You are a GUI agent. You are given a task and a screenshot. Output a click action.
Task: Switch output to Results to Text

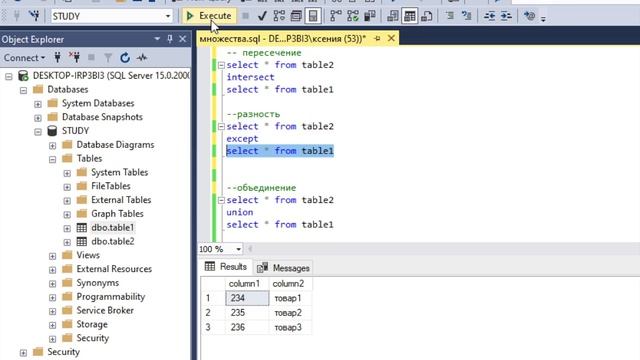(393, 16)
